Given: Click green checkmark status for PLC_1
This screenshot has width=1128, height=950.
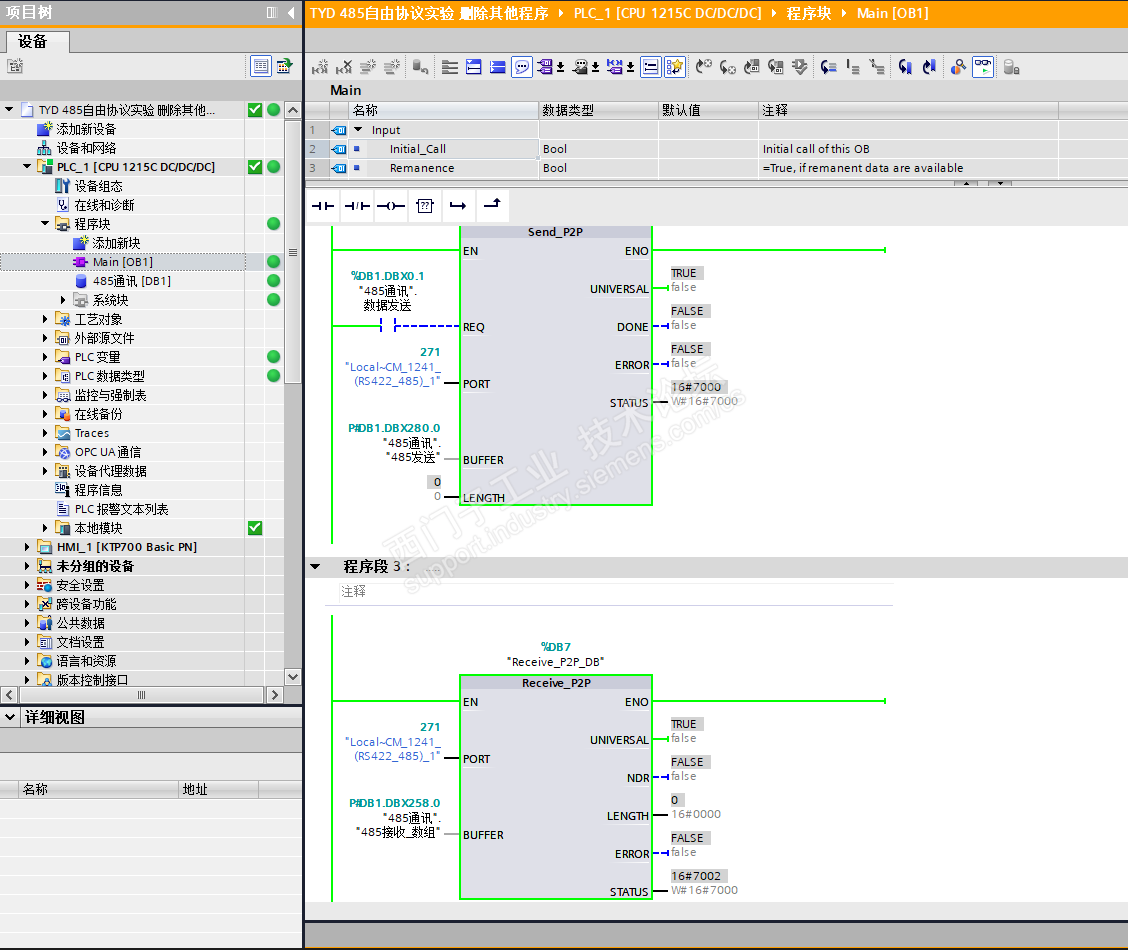Looking at the screenshot, I should 255,166.
